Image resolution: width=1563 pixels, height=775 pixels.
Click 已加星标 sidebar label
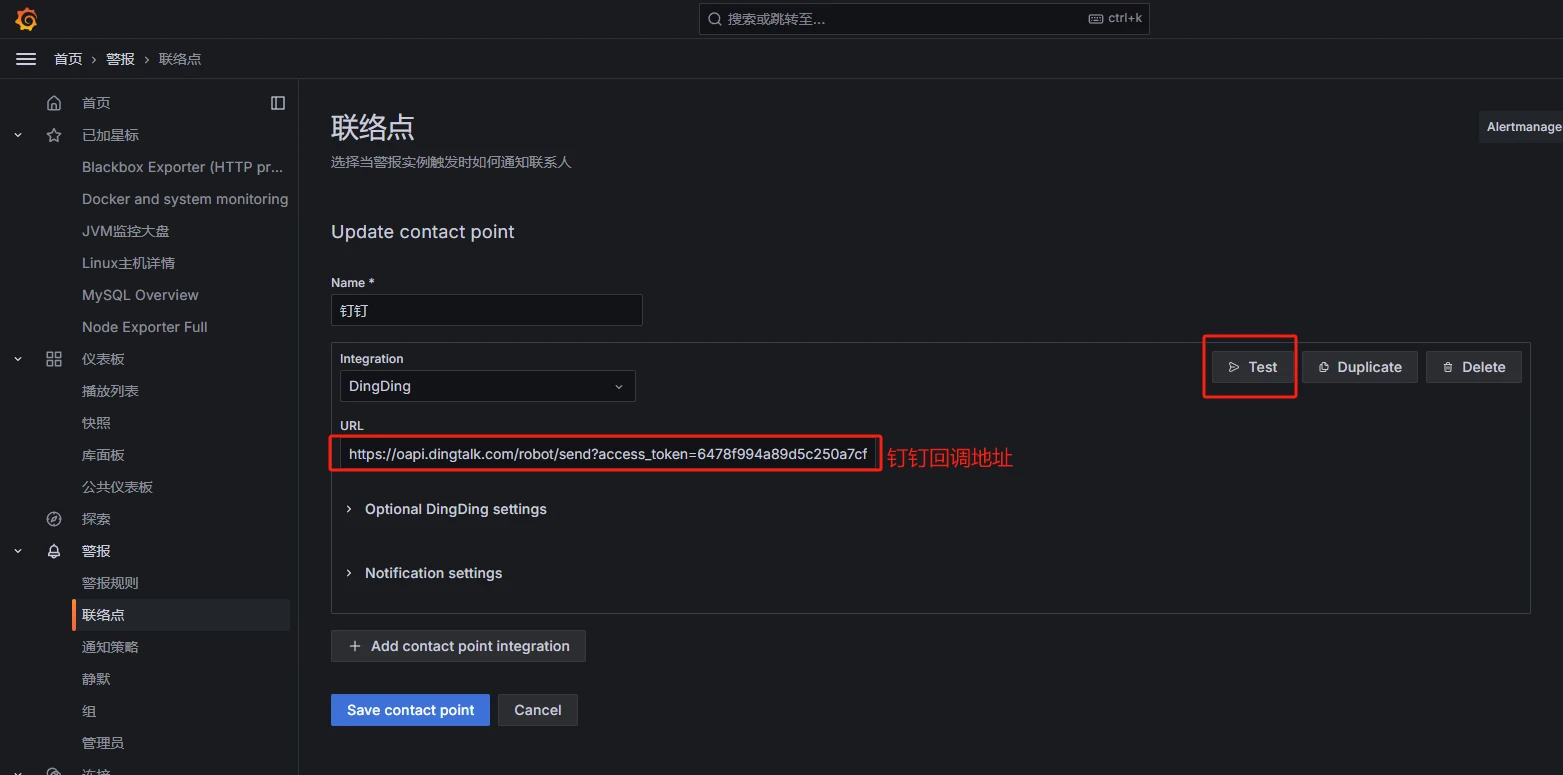110,135
